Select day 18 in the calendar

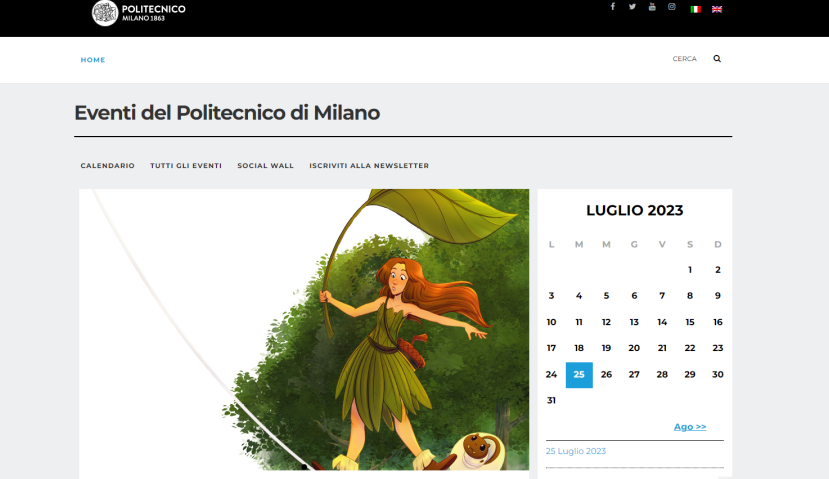579,348
